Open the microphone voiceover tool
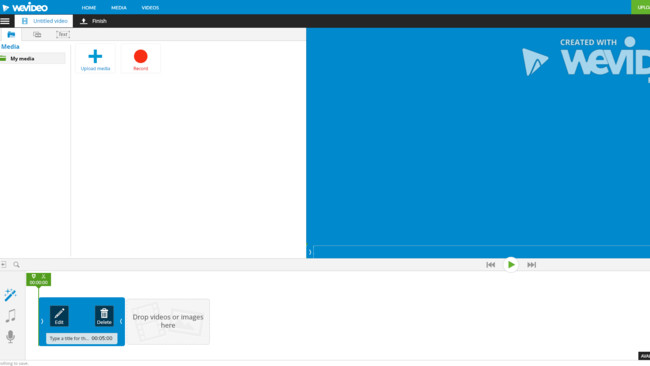This screenshot has height=366, width=650. pyautogui.click(x=10, y=337)
